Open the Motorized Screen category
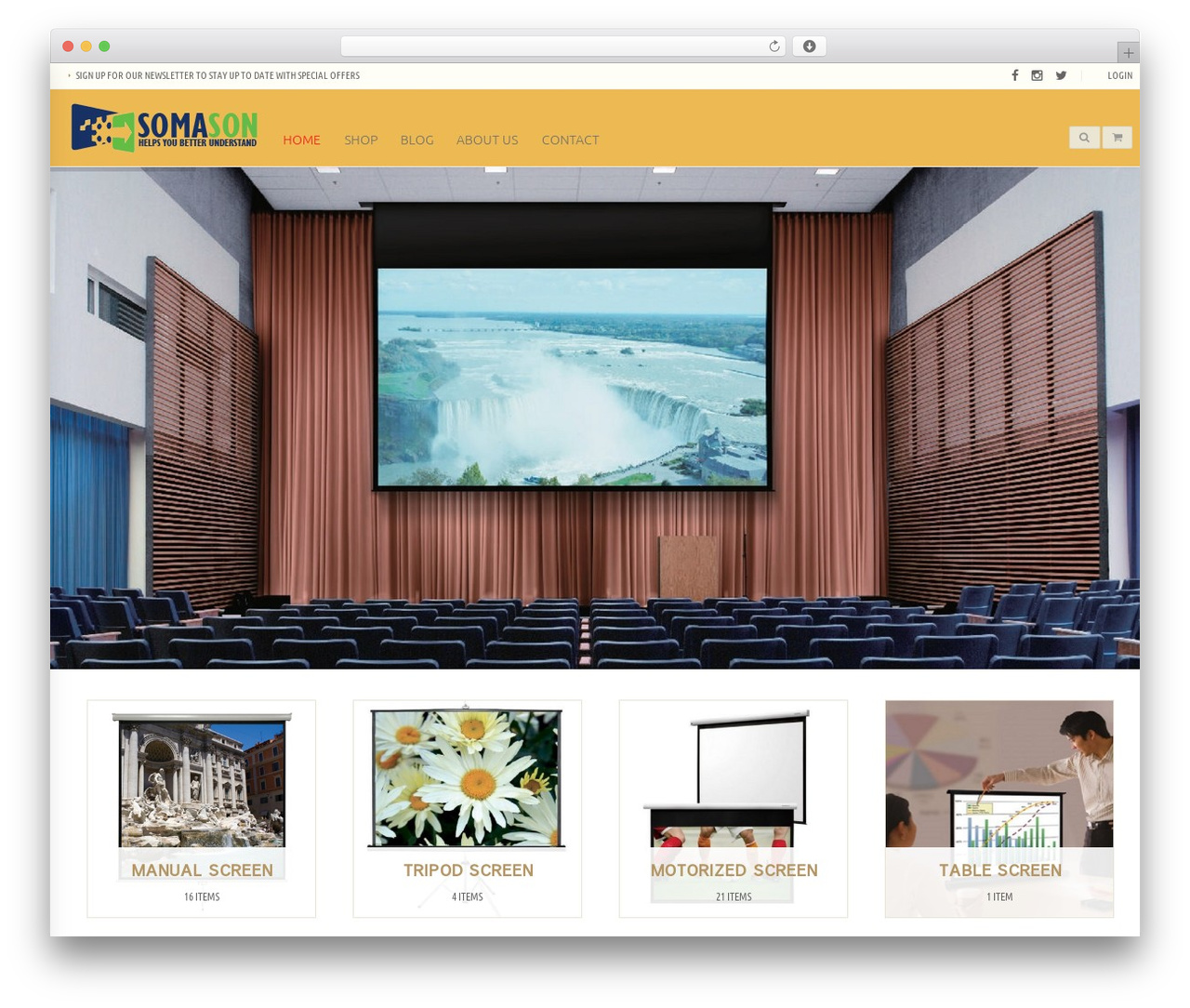Viewport: 1190px width, 1008px height. coord(734,870)
